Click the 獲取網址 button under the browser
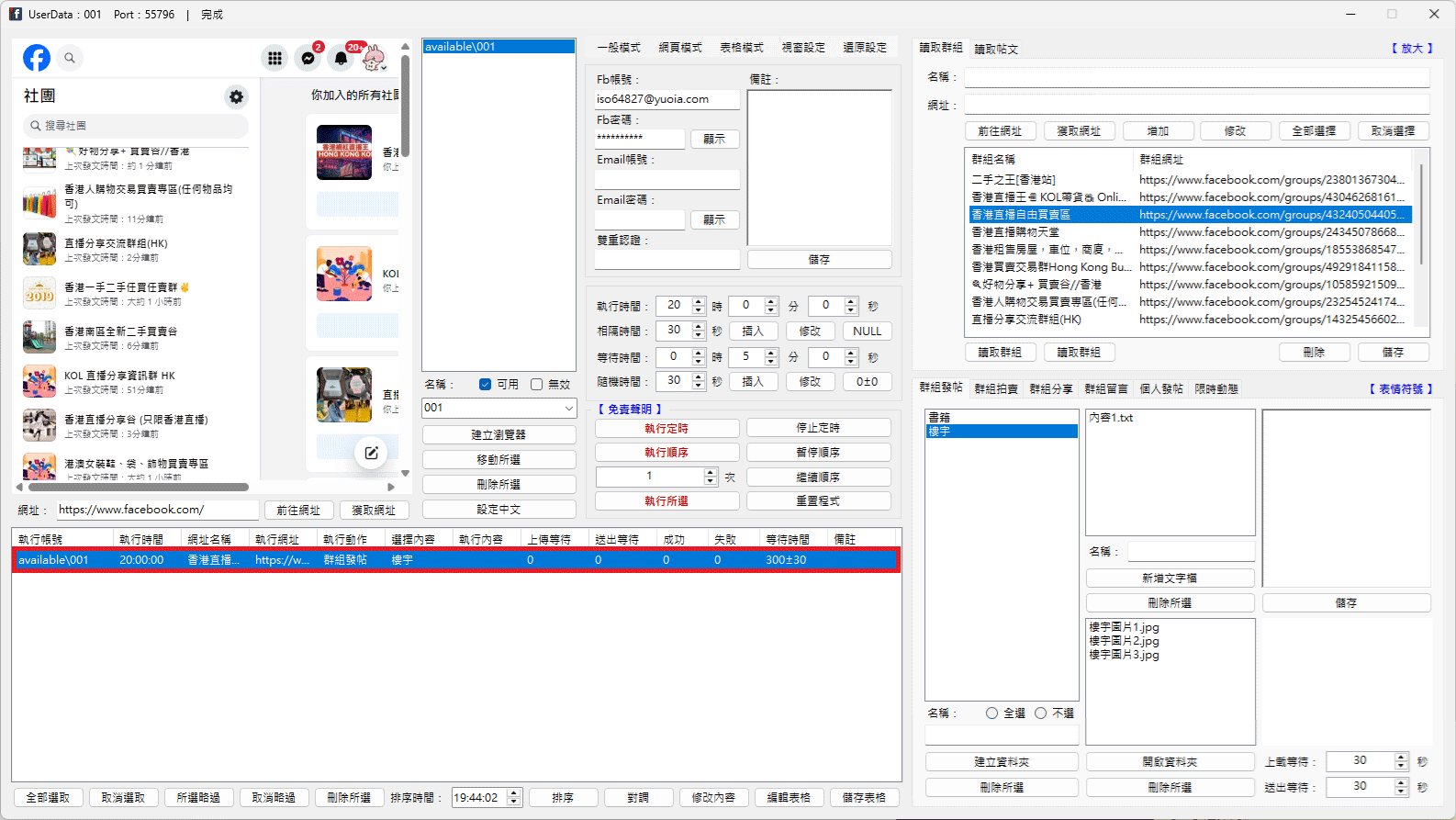Image resolution: width=1456 pixels, height=820 pixels. pos(374,511)
